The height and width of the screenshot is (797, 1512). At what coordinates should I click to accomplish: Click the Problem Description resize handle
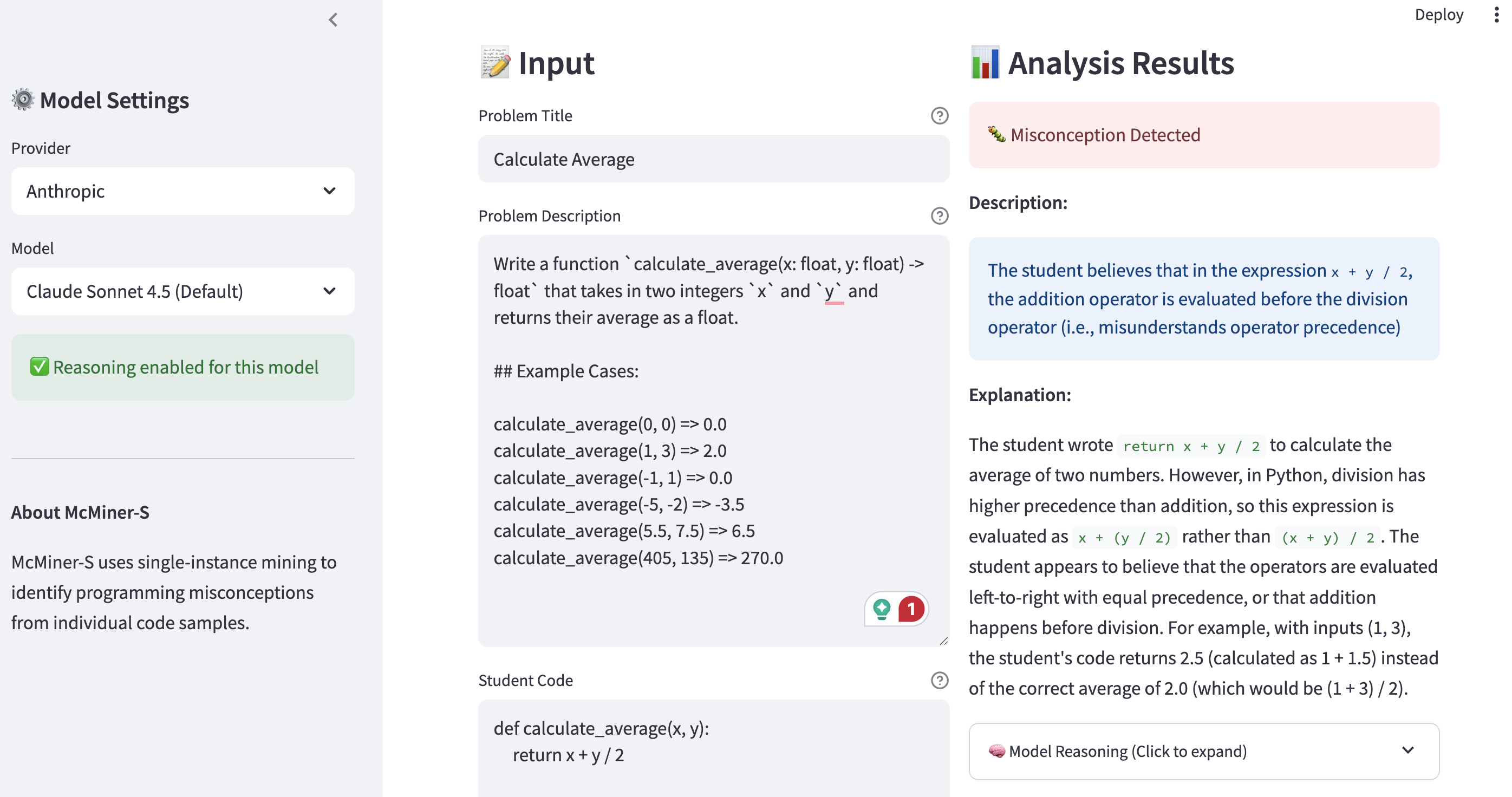[943, 641]
